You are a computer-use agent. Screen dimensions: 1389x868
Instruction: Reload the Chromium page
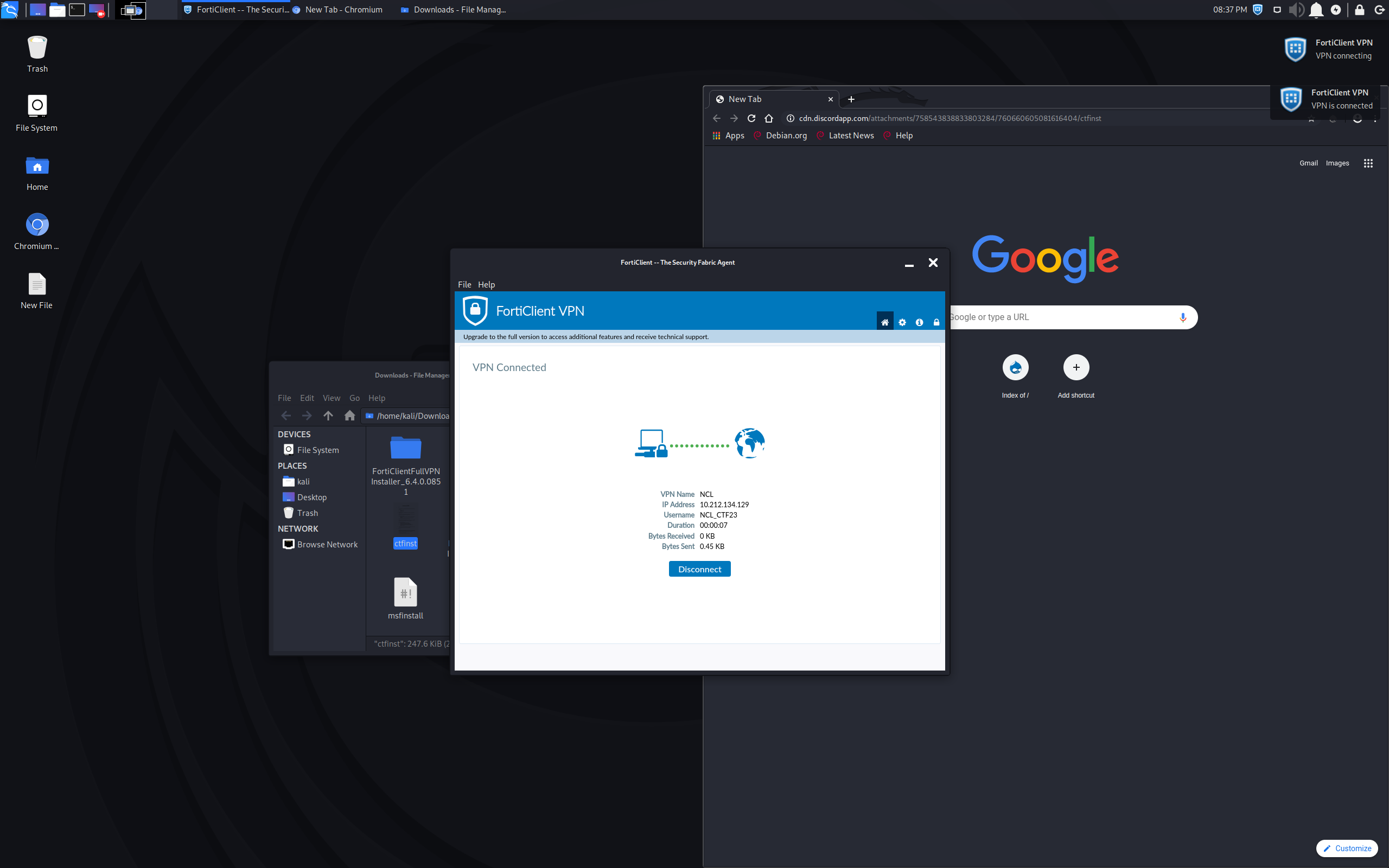pos(751,118)
